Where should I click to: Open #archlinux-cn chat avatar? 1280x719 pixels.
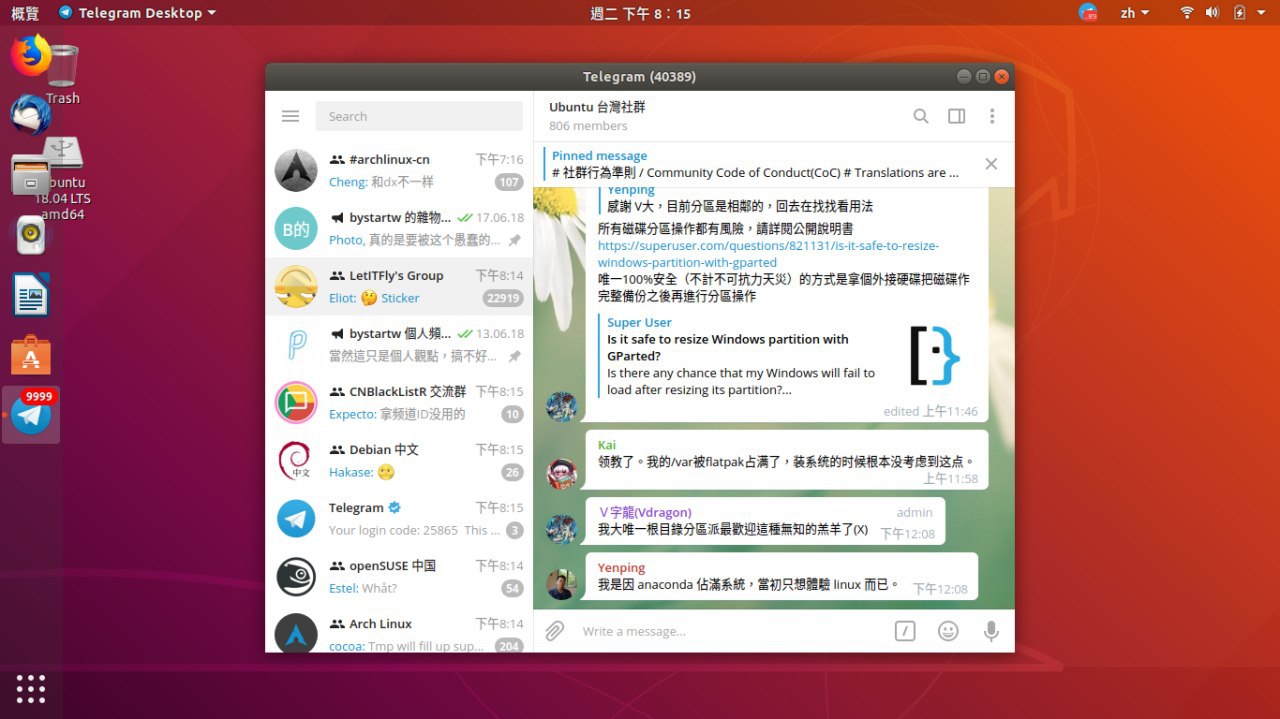296,170
